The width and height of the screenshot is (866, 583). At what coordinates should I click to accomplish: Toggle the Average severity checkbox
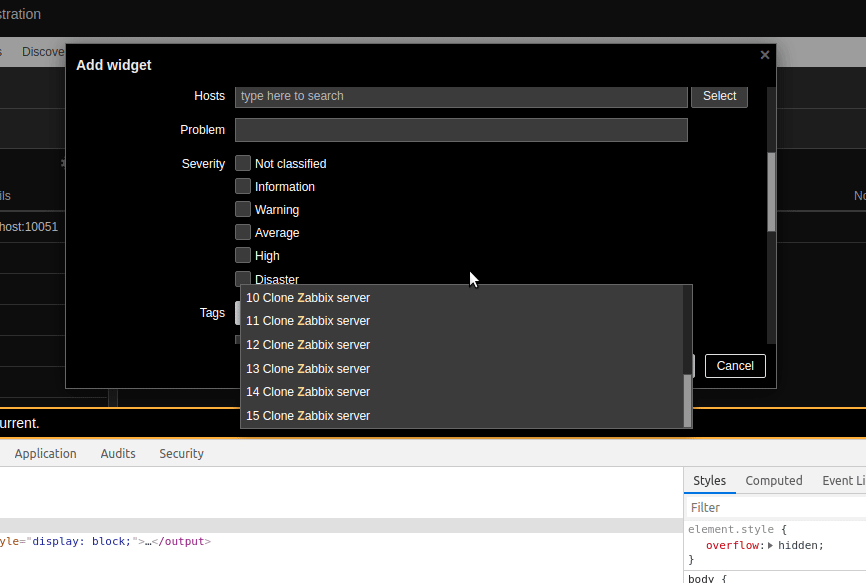coord(243,232)
